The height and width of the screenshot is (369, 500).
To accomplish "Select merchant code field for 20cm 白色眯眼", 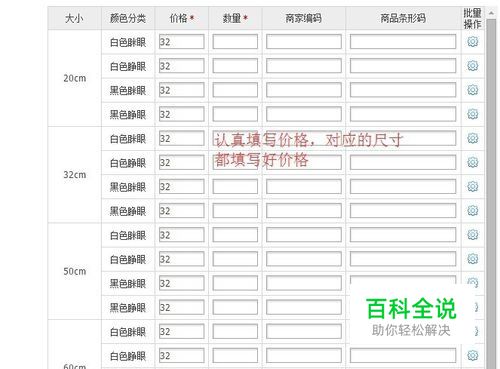I will click(x=304, y=42).
